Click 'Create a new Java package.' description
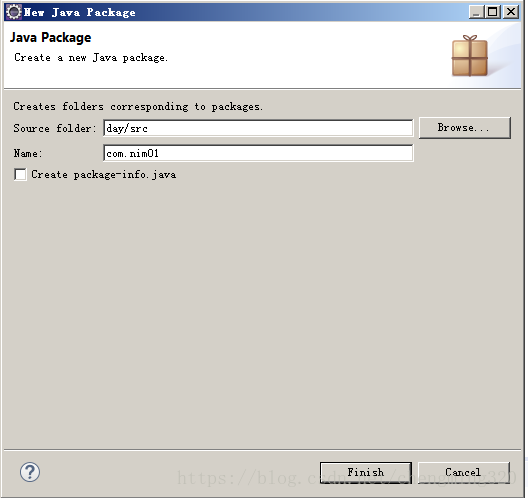This screenshot has width=528, height=498. (x=91, y=58)
